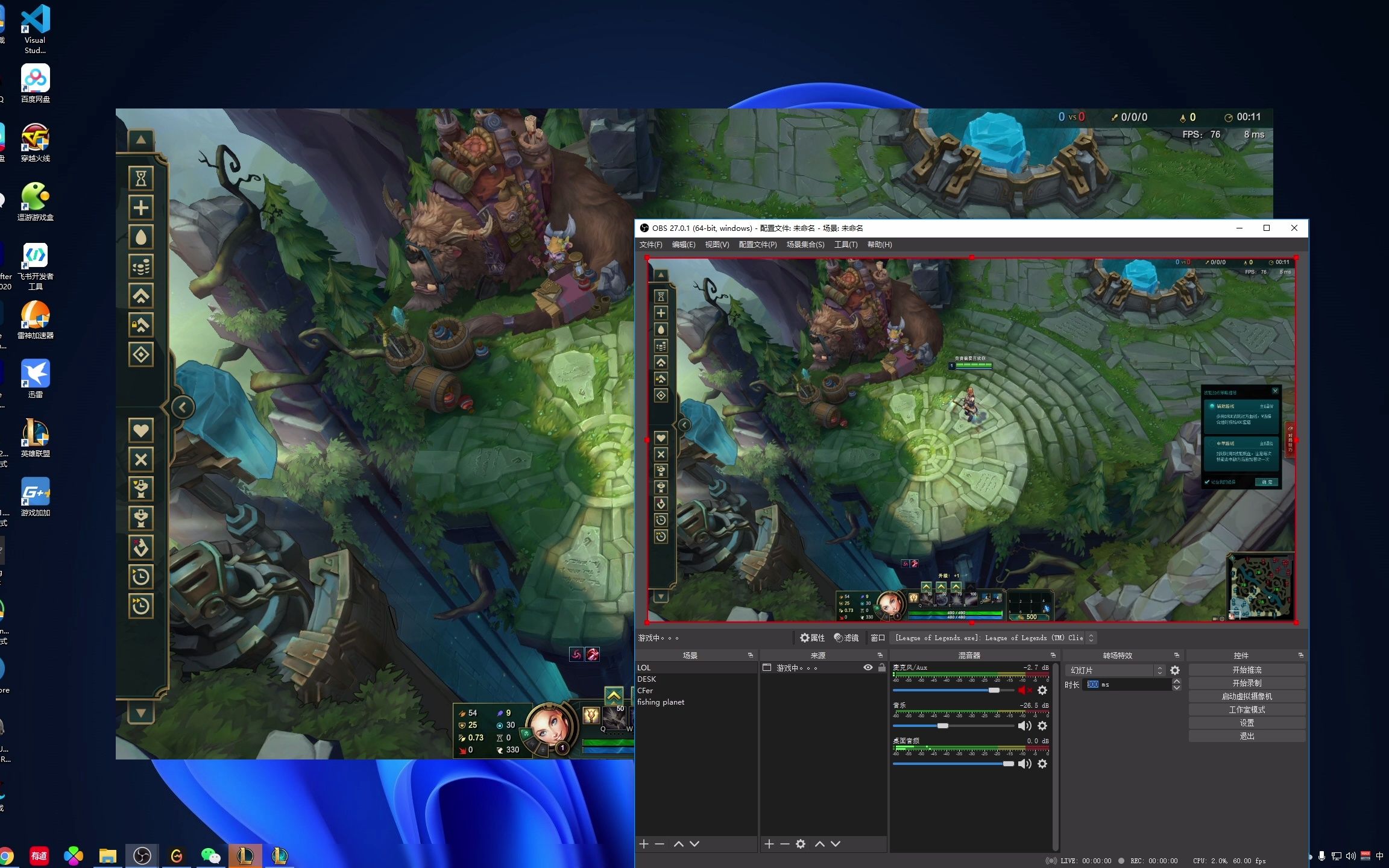
Task: Open OBS Studio from the taskbar
Action: 142,855
